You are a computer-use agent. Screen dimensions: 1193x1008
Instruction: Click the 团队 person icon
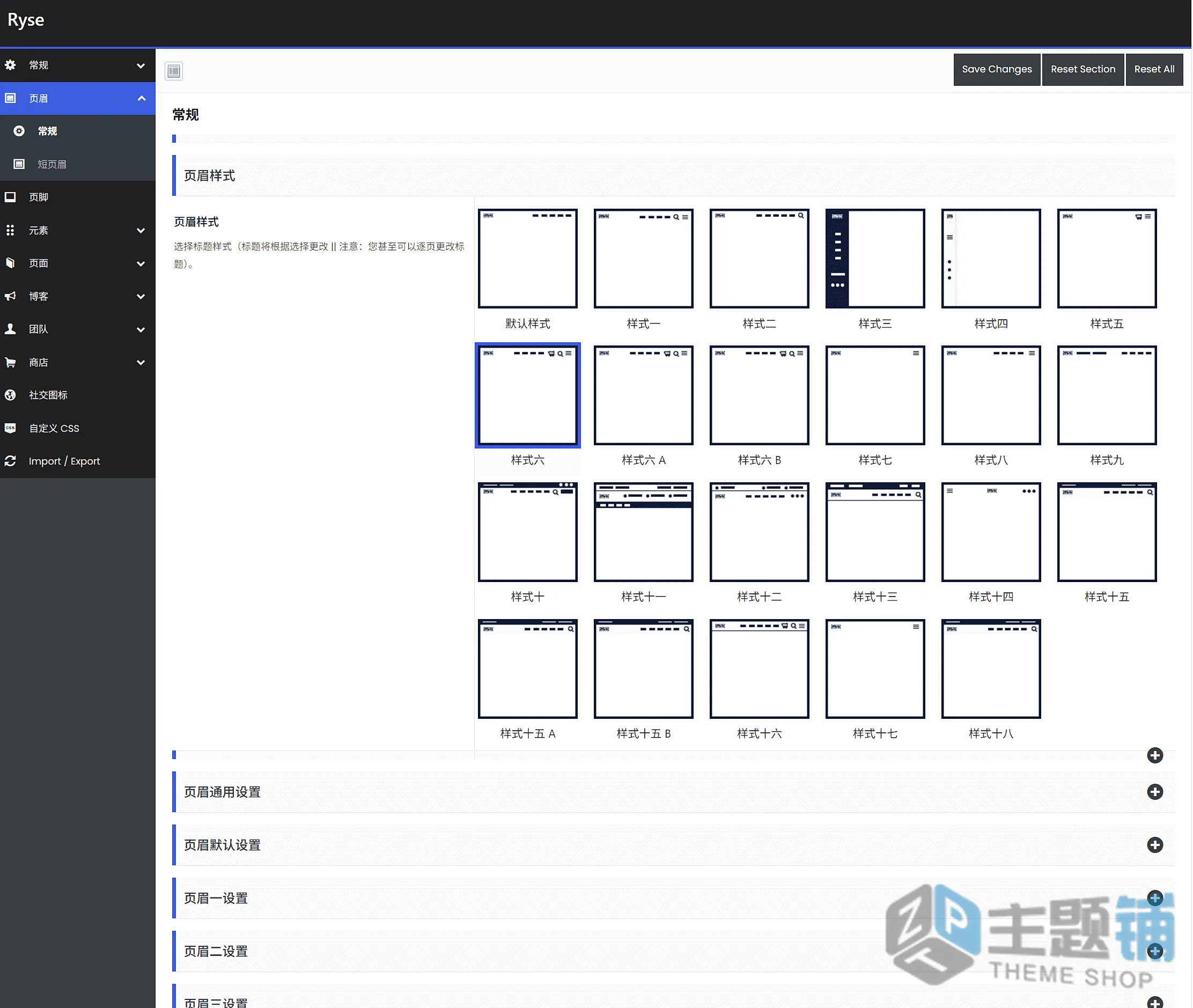(x=10, y=329)
